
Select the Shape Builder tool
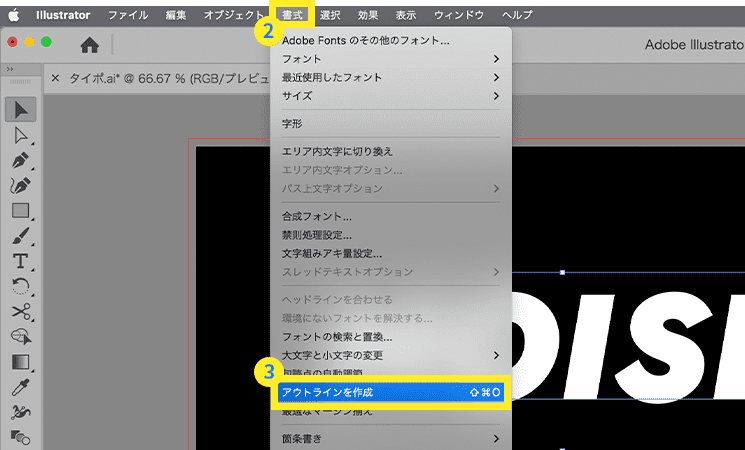click(x=21, y=337)
